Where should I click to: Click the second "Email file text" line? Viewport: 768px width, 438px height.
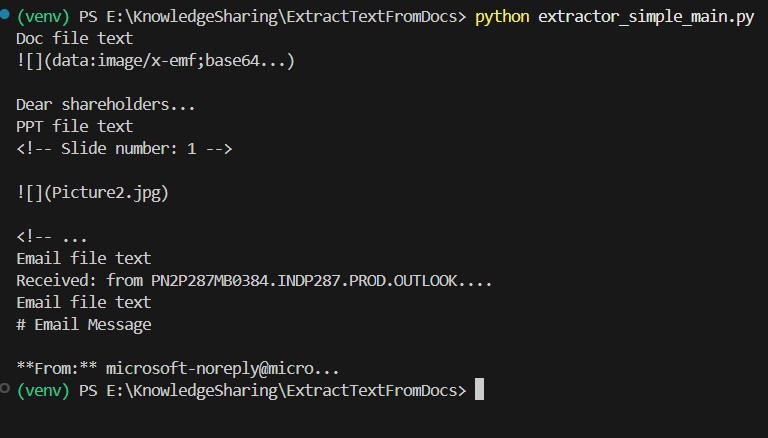pos(83,302)
